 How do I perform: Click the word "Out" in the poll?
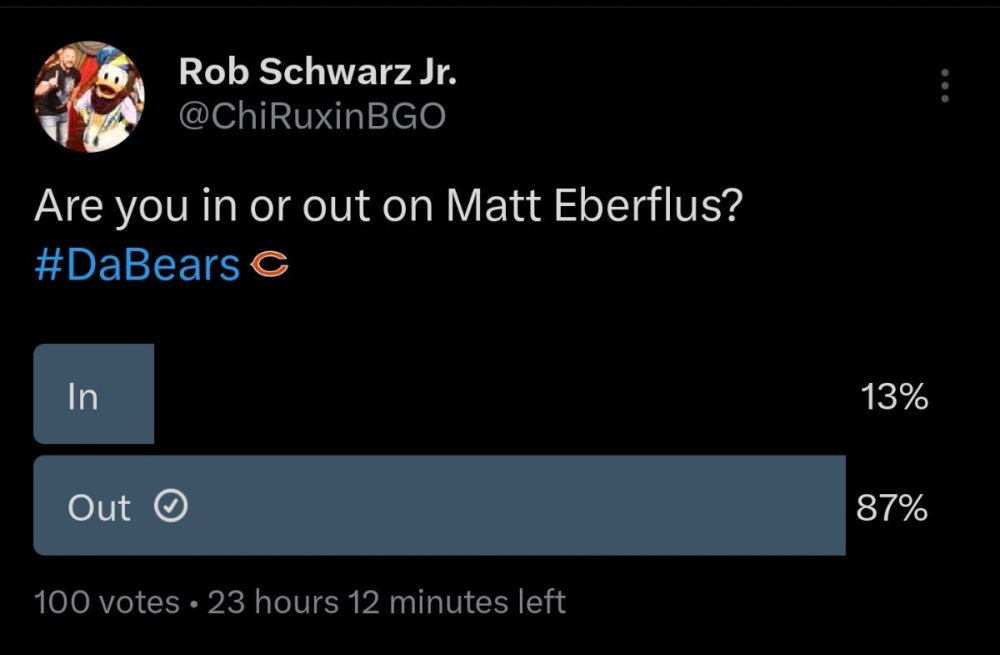(x=99, y=508)
